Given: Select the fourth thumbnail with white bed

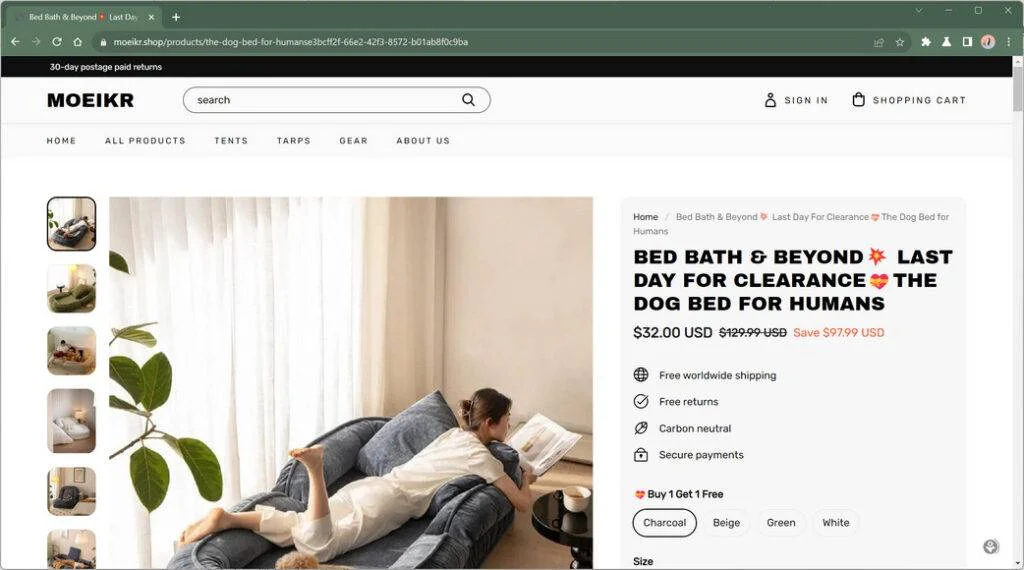Looking at the screenshot, I should point(71,421).
